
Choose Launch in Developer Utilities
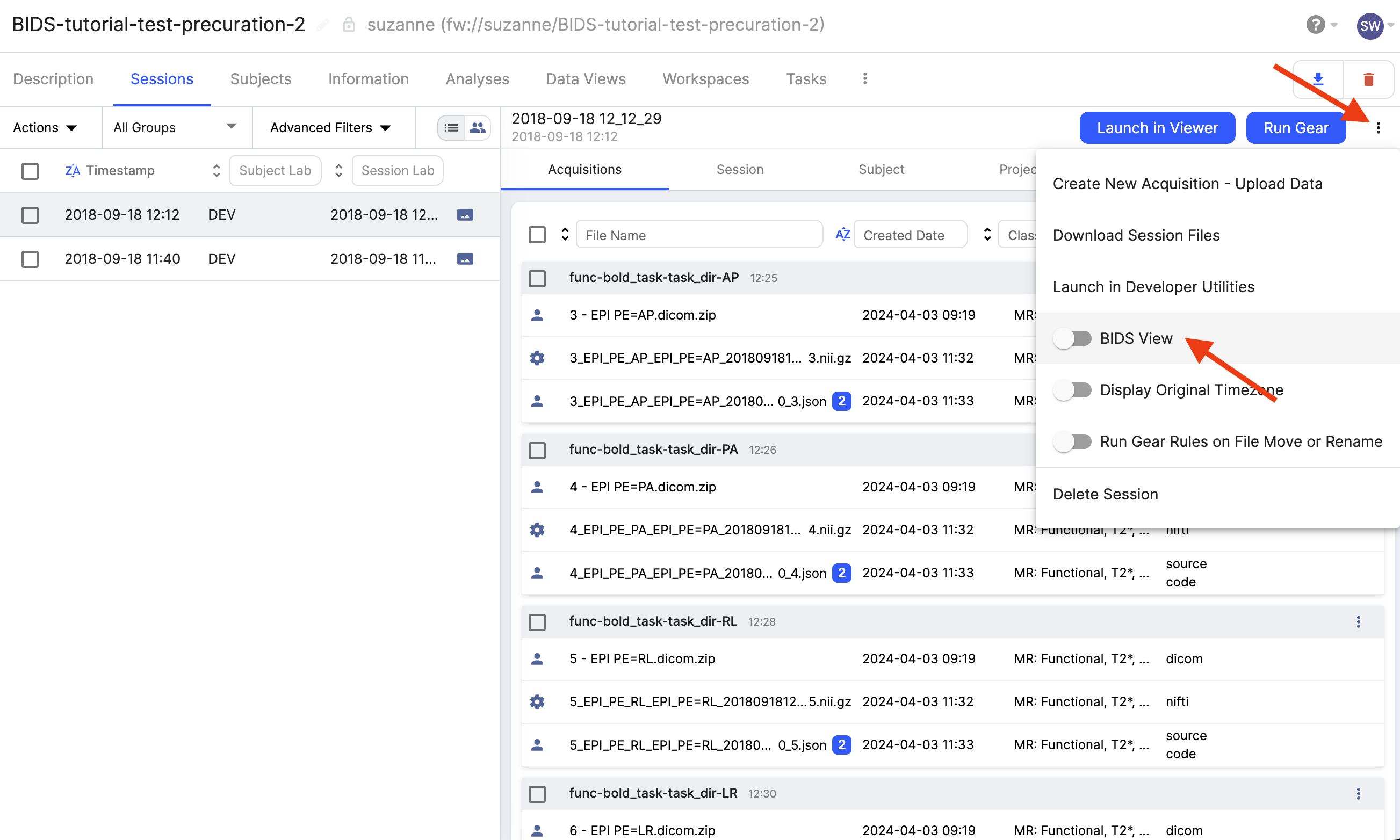pyautogui.click(x=1153, y=287)
